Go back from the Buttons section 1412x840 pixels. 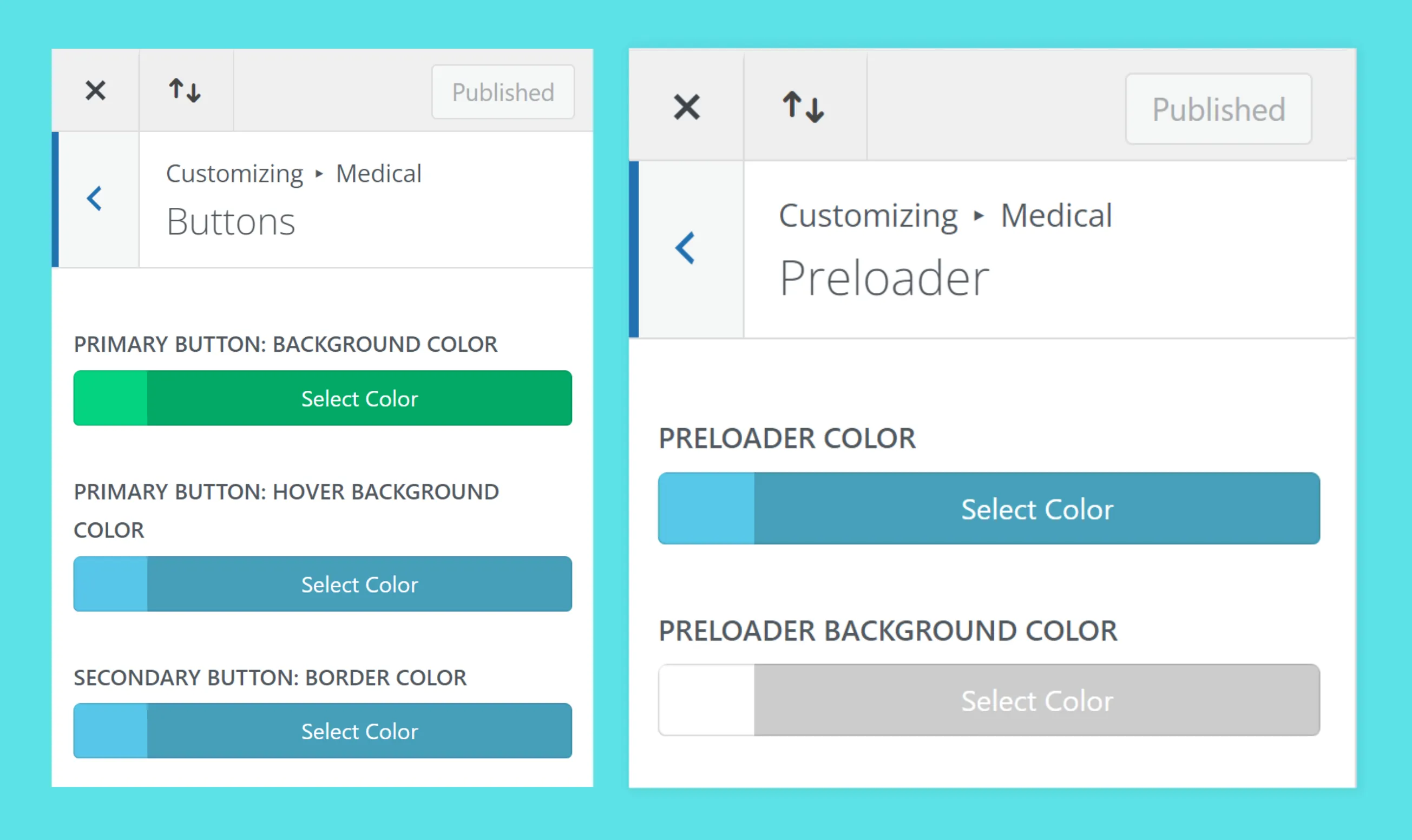pyautogui.click(x=95, y=199)
